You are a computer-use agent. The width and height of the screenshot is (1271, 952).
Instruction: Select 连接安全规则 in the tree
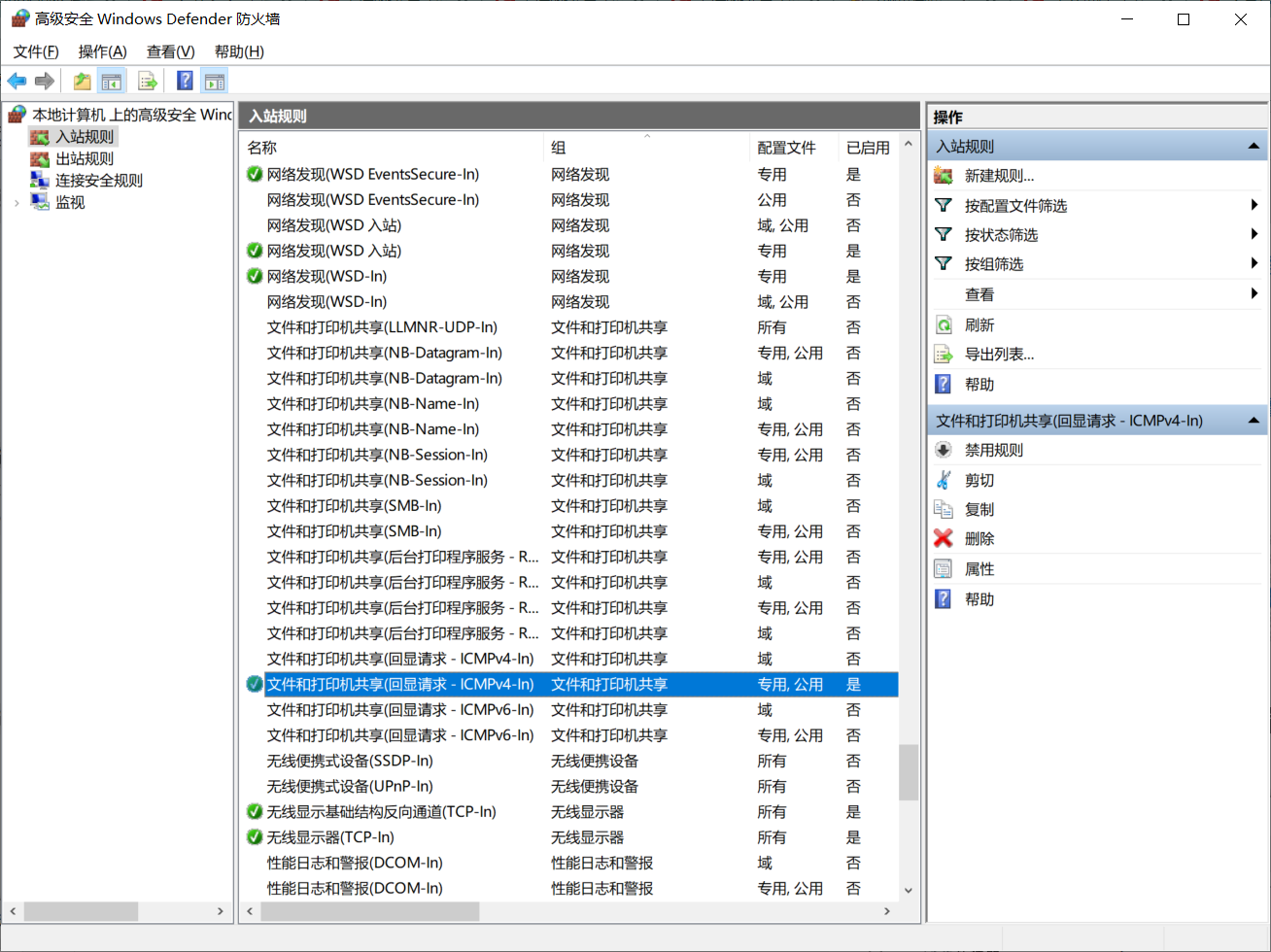click(x=99, y=181)
